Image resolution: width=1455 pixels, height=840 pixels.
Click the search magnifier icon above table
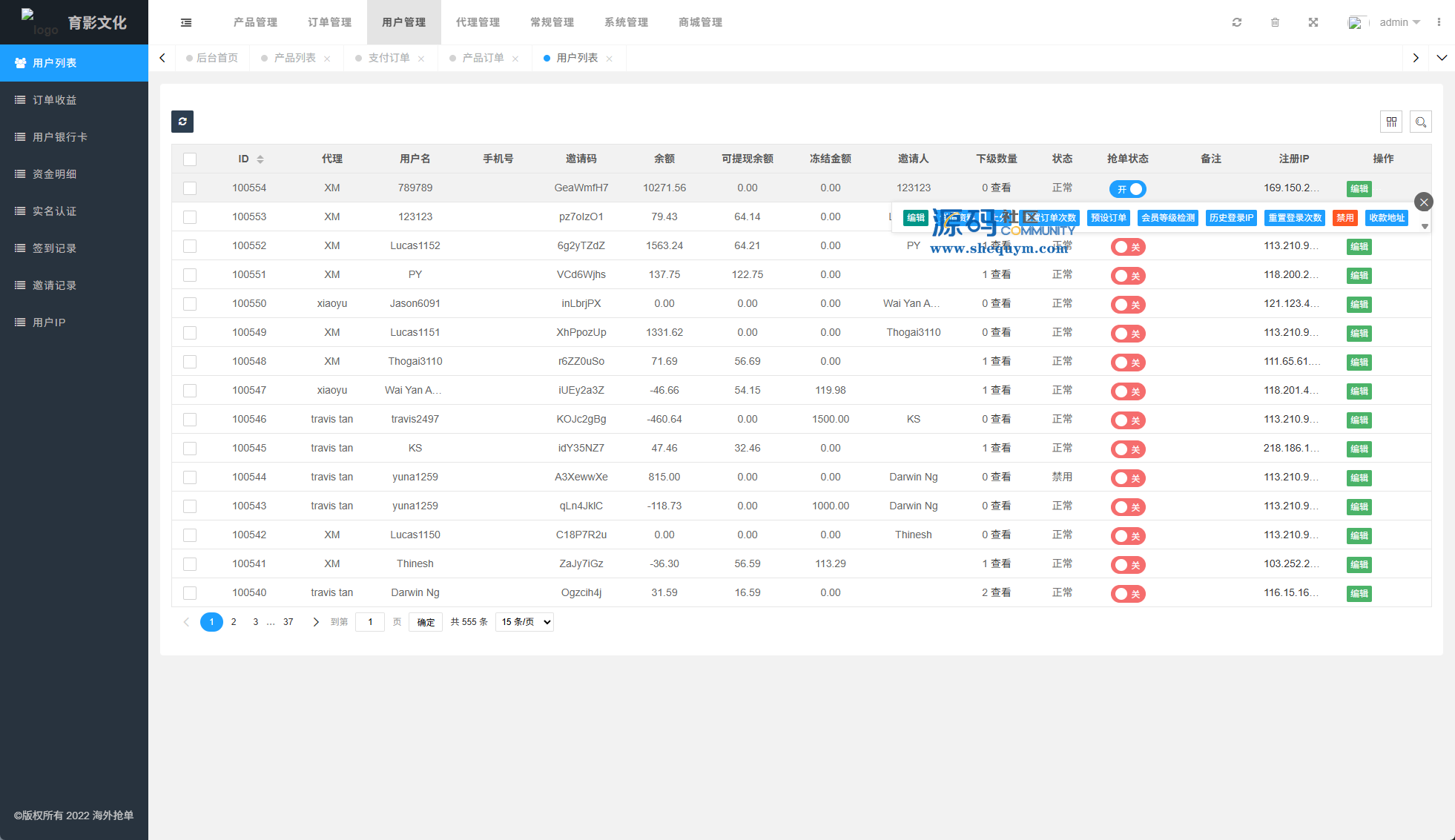click(x=1421, y=122)
